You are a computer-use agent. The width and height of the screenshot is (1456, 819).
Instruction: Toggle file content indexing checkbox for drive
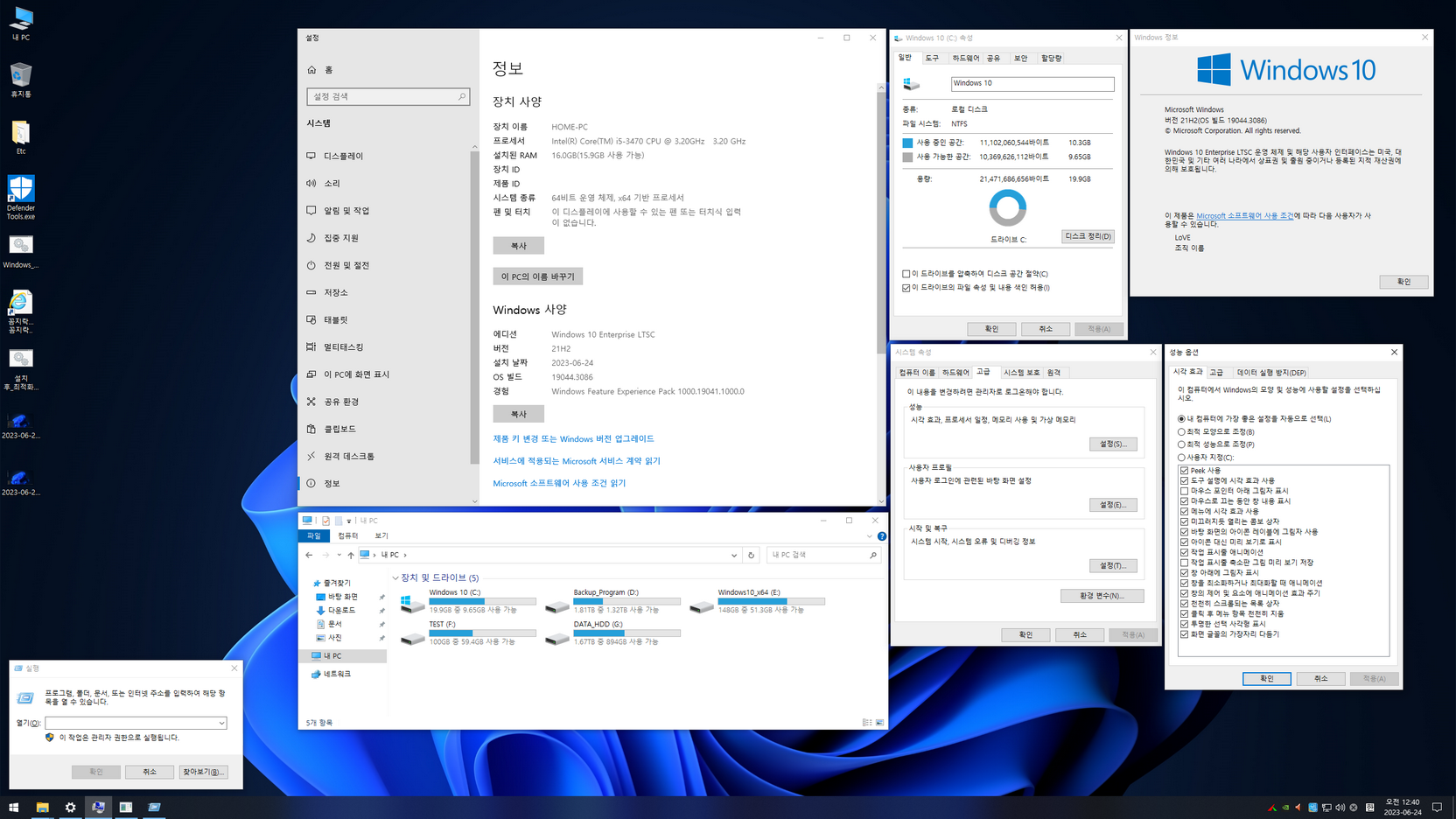906,287
